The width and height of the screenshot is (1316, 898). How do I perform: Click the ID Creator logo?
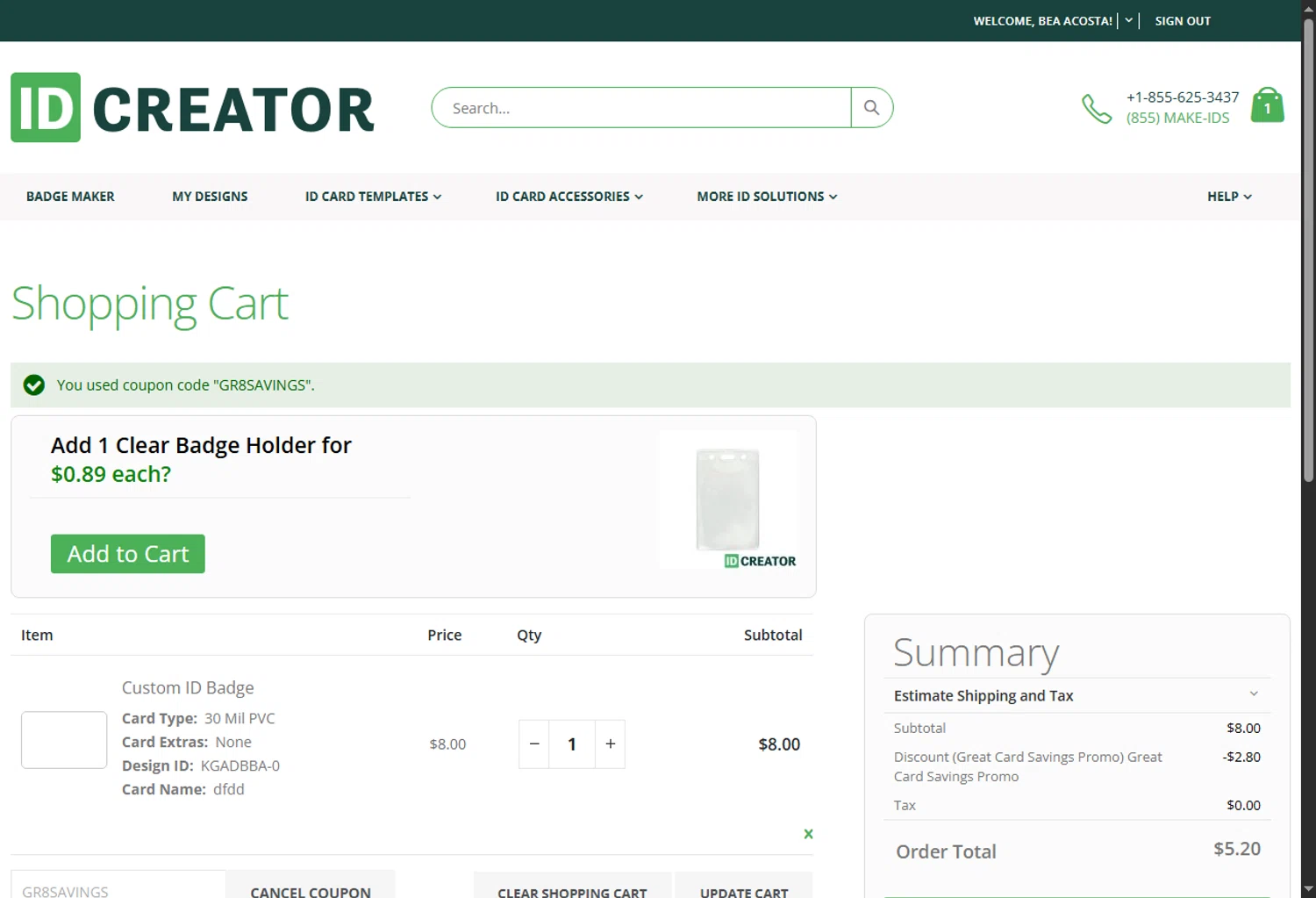[193, 107]
